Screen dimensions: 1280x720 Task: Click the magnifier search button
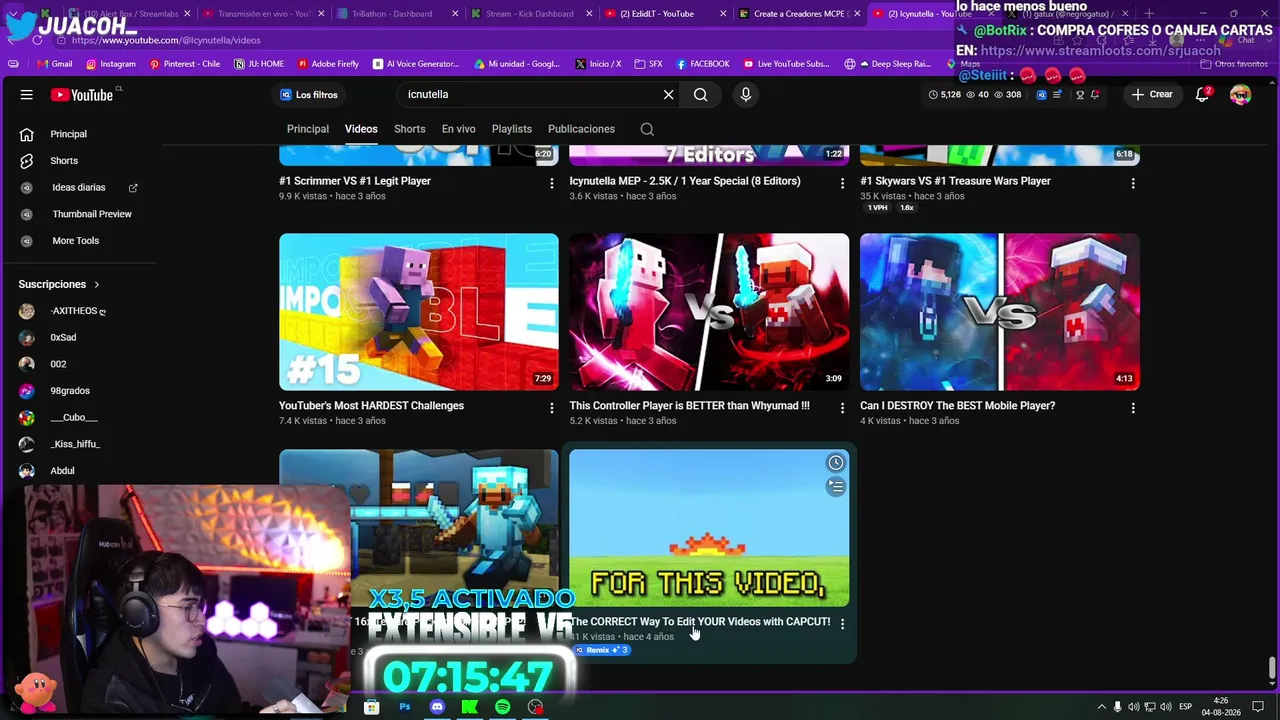click(701, 95)
